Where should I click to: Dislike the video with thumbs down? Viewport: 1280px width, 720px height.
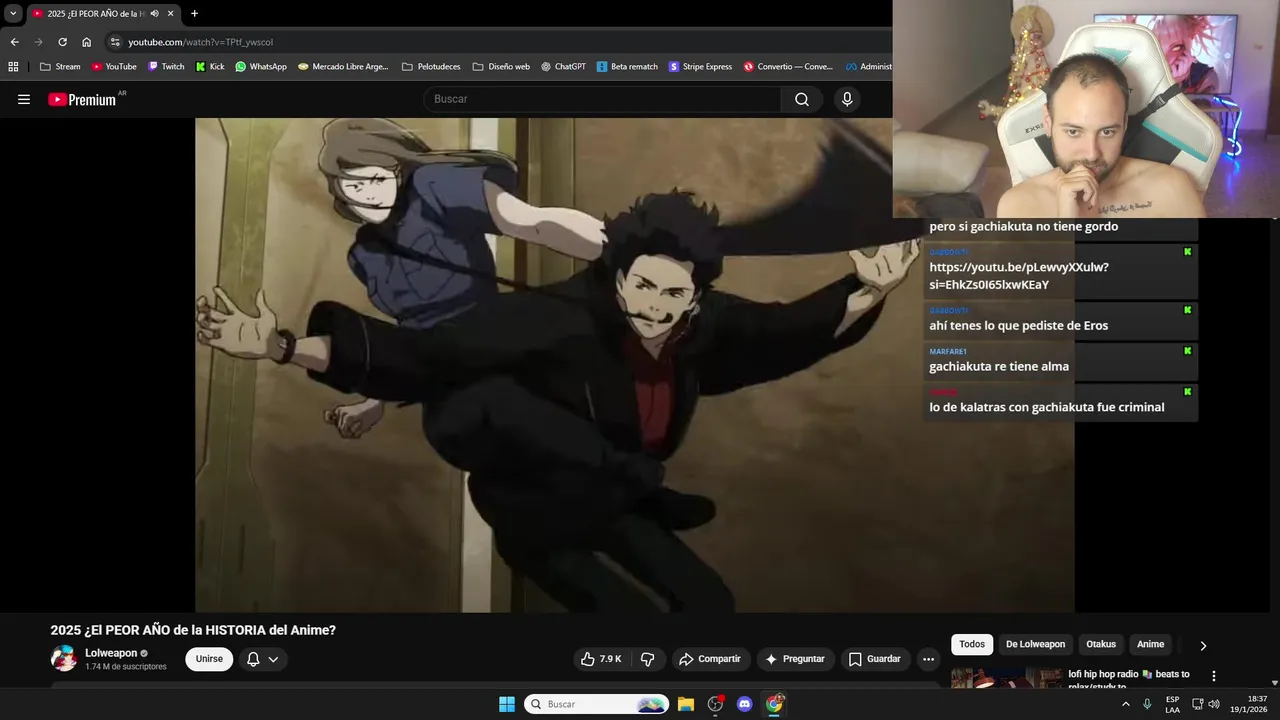(x=648, y=659)
